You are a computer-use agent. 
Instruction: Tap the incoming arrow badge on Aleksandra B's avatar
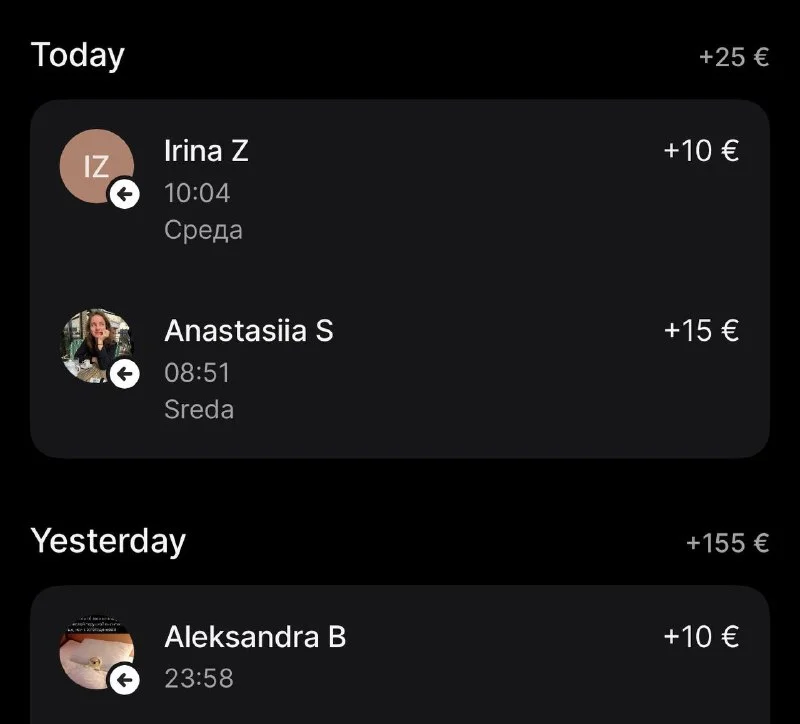coord(124,681)
